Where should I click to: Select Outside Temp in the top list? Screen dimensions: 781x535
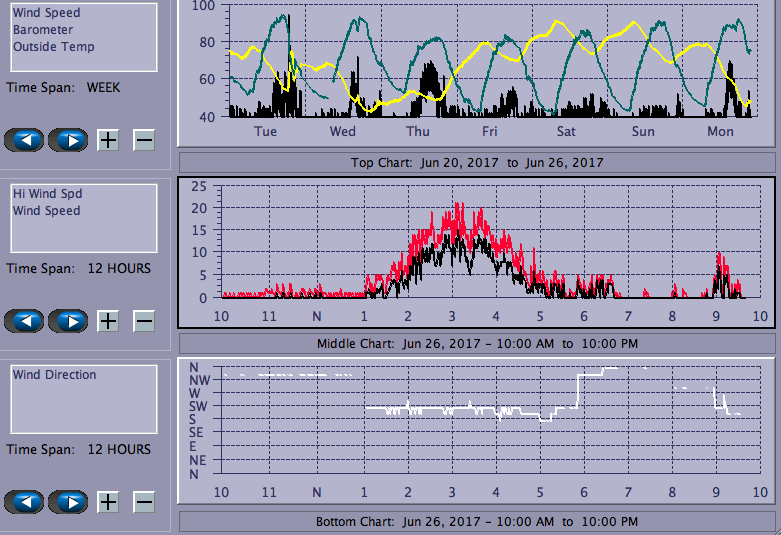54,47
